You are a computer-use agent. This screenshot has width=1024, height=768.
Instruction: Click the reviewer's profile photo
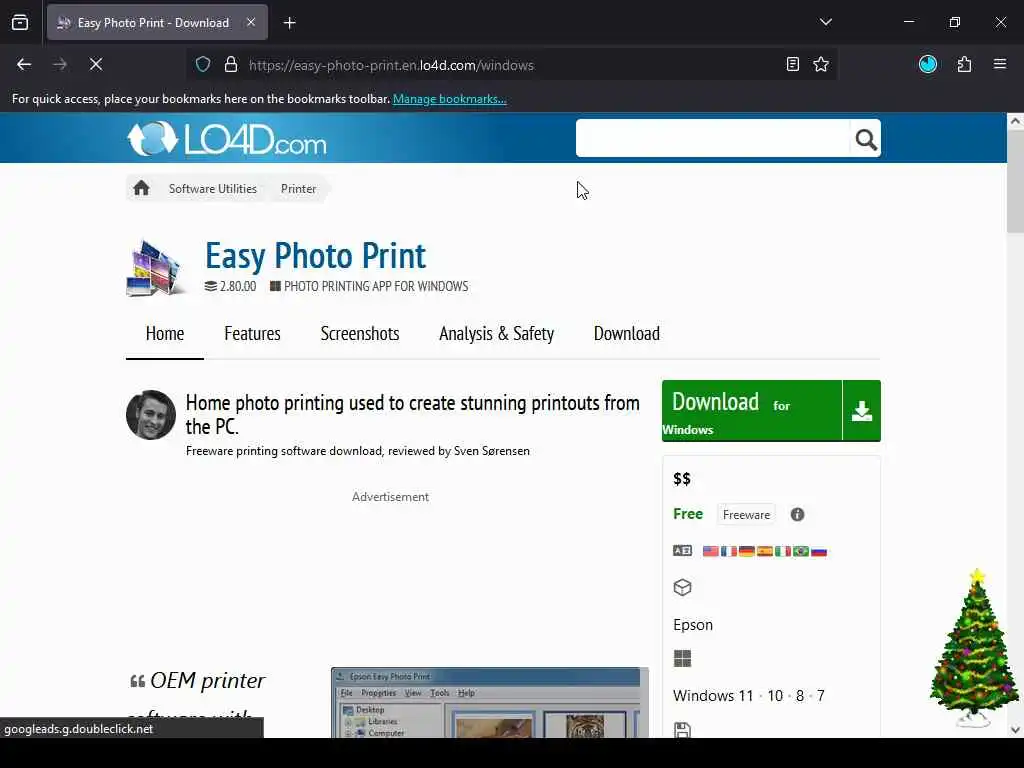(x=151, y=415)
